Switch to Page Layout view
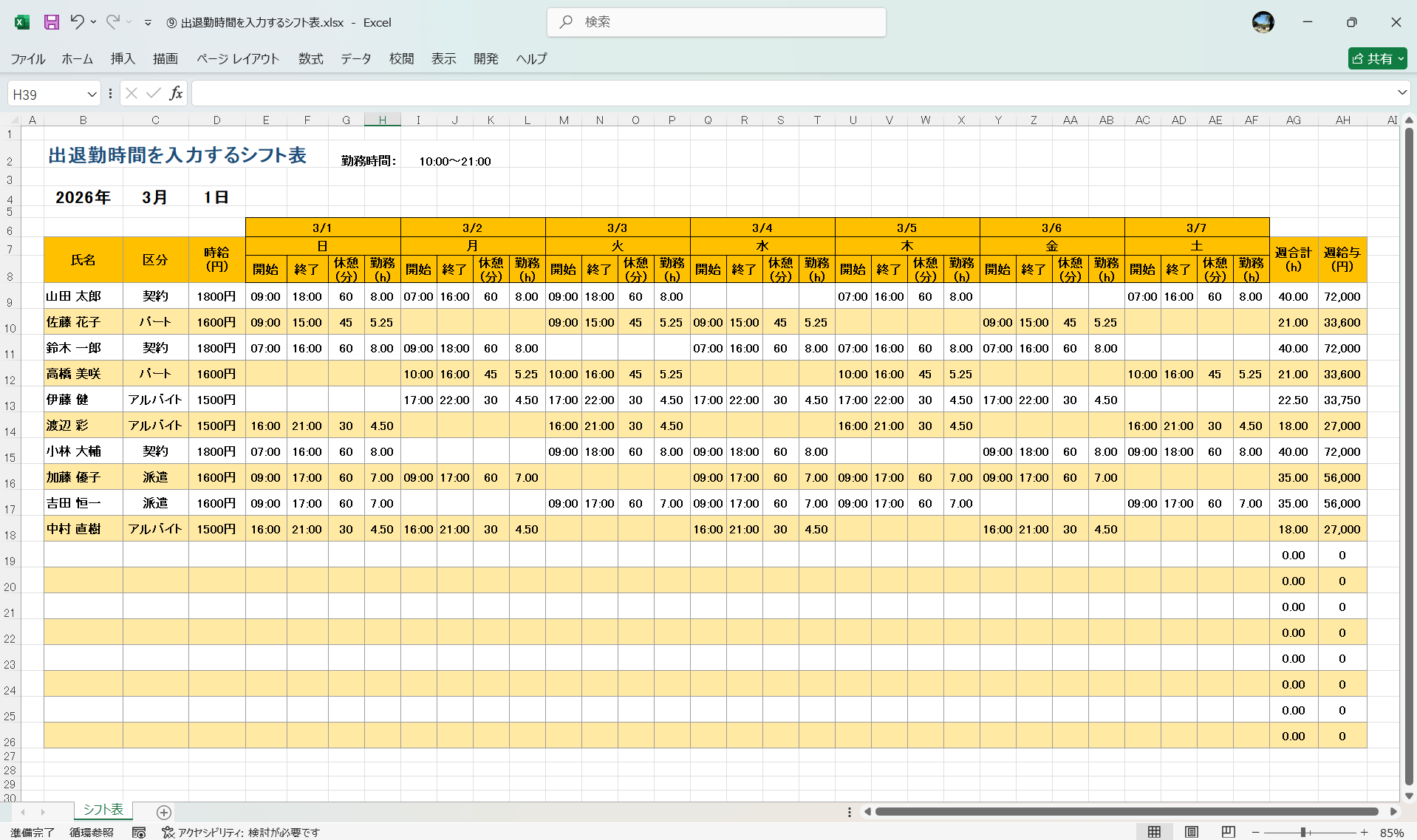The height and width of the screenshot is (840, 1417). 1191,831
